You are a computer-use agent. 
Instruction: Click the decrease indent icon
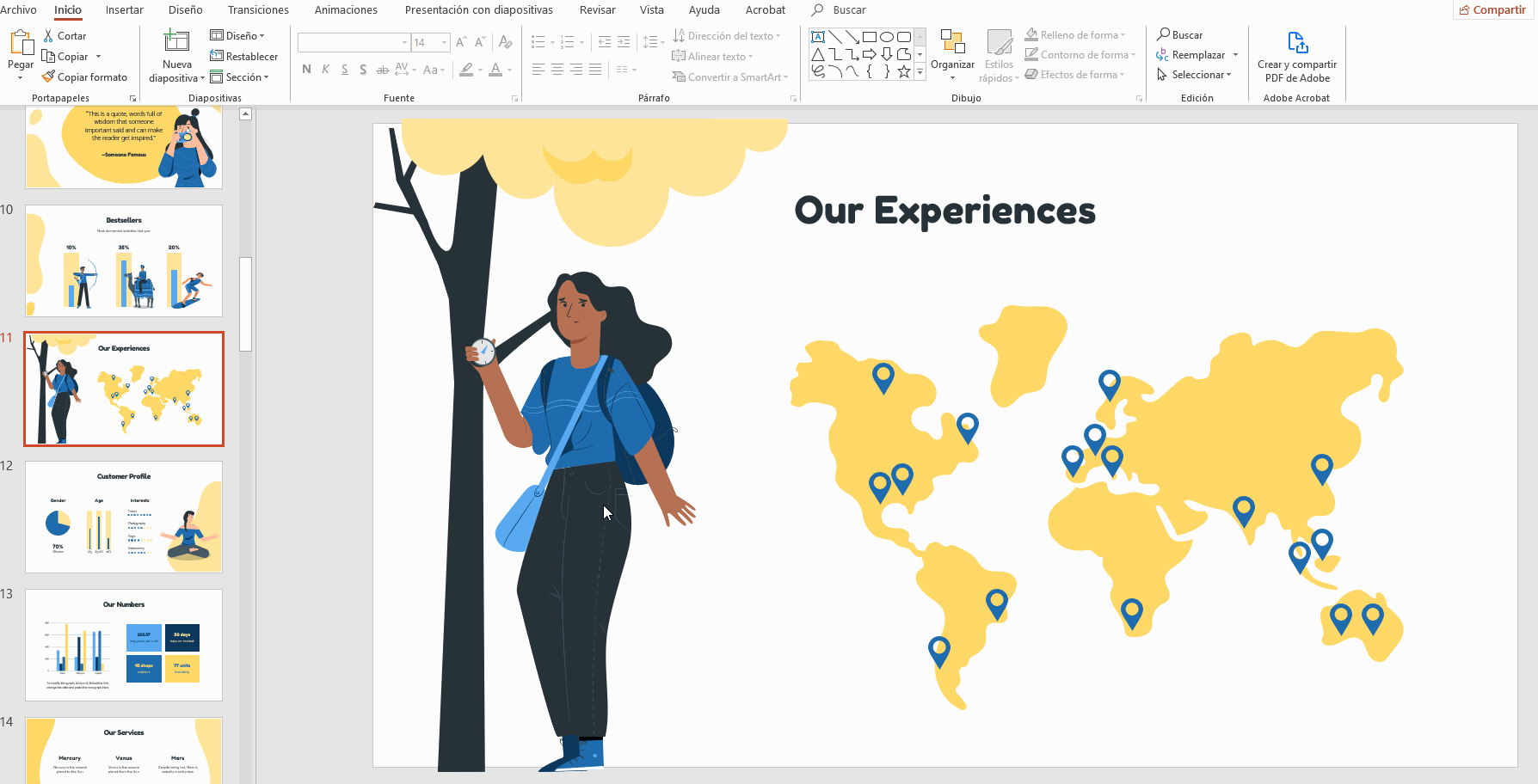point(604,42)
